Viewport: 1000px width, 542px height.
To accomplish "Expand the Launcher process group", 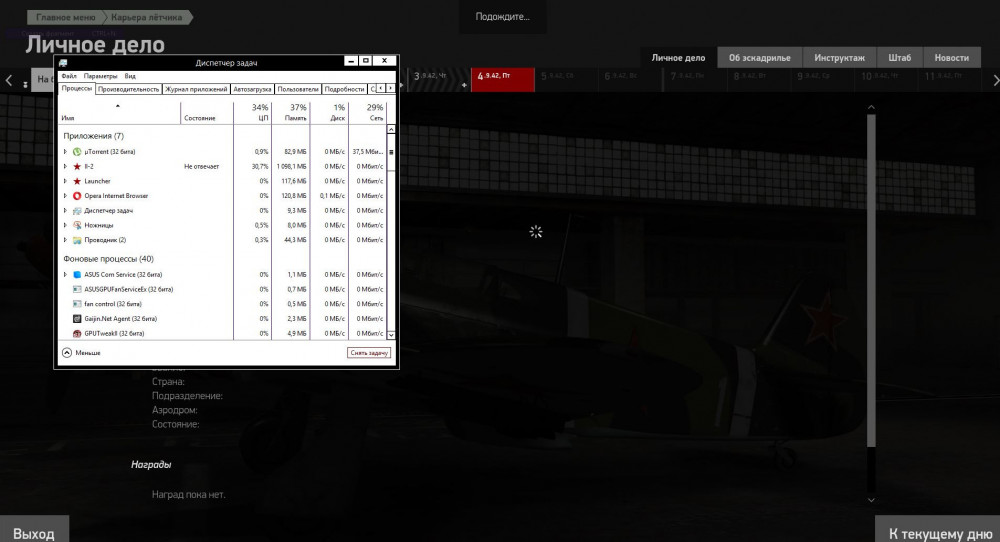I will pyautogui.click(x=65, y=181).
